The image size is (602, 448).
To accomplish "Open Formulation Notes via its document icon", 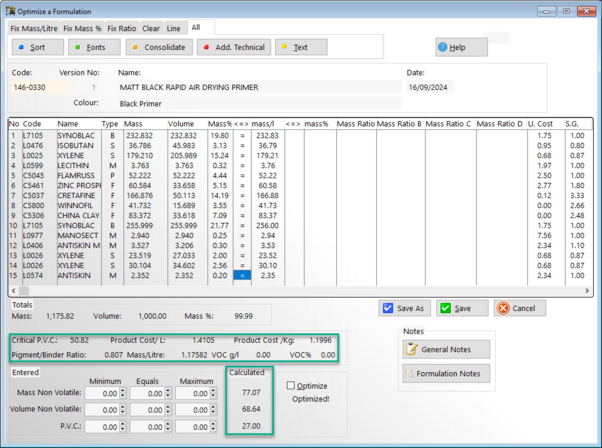I will click(x=410, y=374).
